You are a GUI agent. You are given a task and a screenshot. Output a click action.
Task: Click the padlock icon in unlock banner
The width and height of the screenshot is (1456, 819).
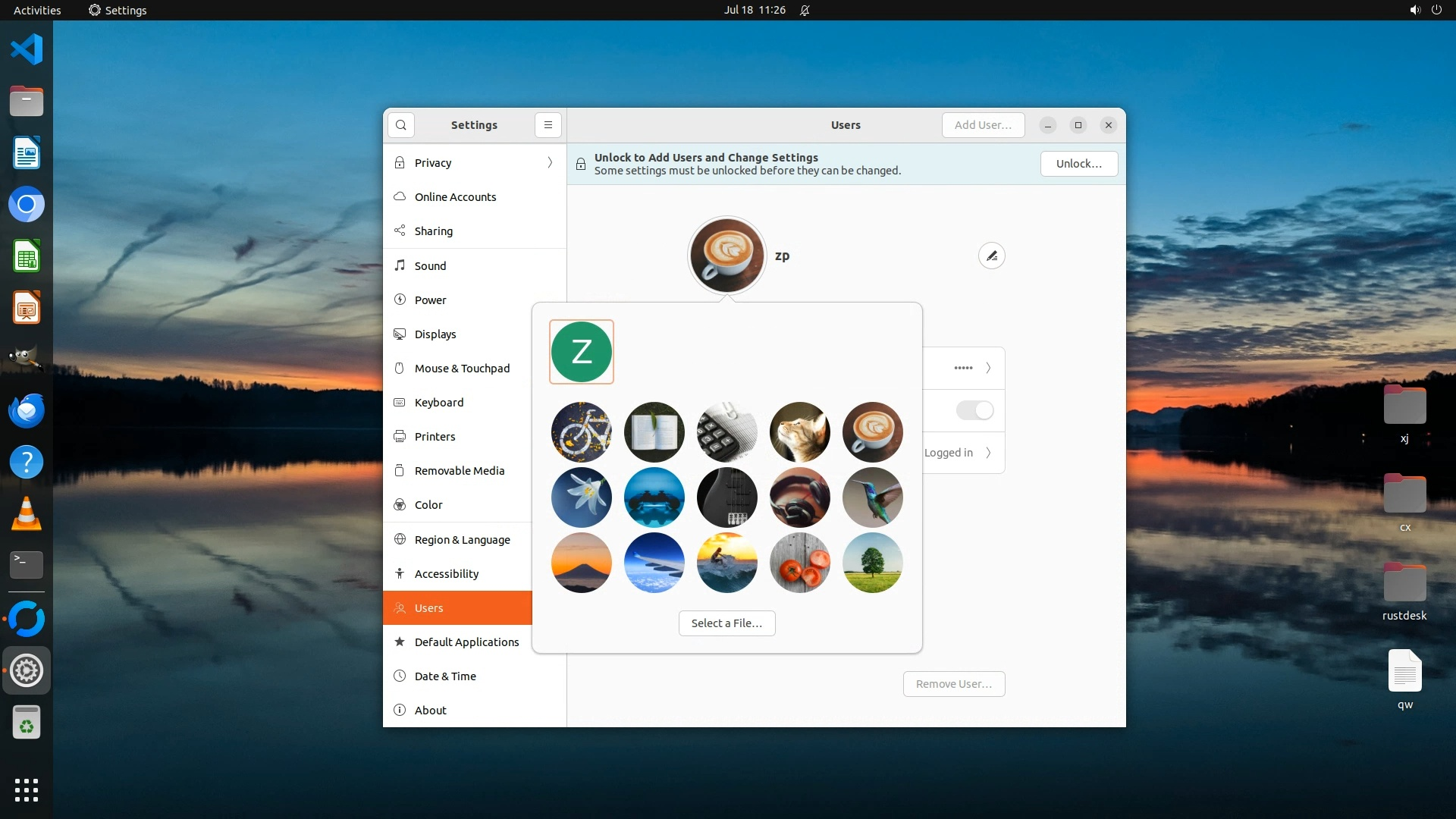pos(581,165)
